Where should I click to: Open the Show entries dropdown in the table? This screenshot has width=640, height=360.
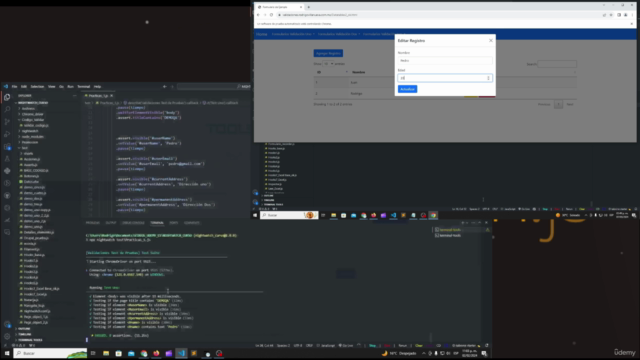coord(328,64)
